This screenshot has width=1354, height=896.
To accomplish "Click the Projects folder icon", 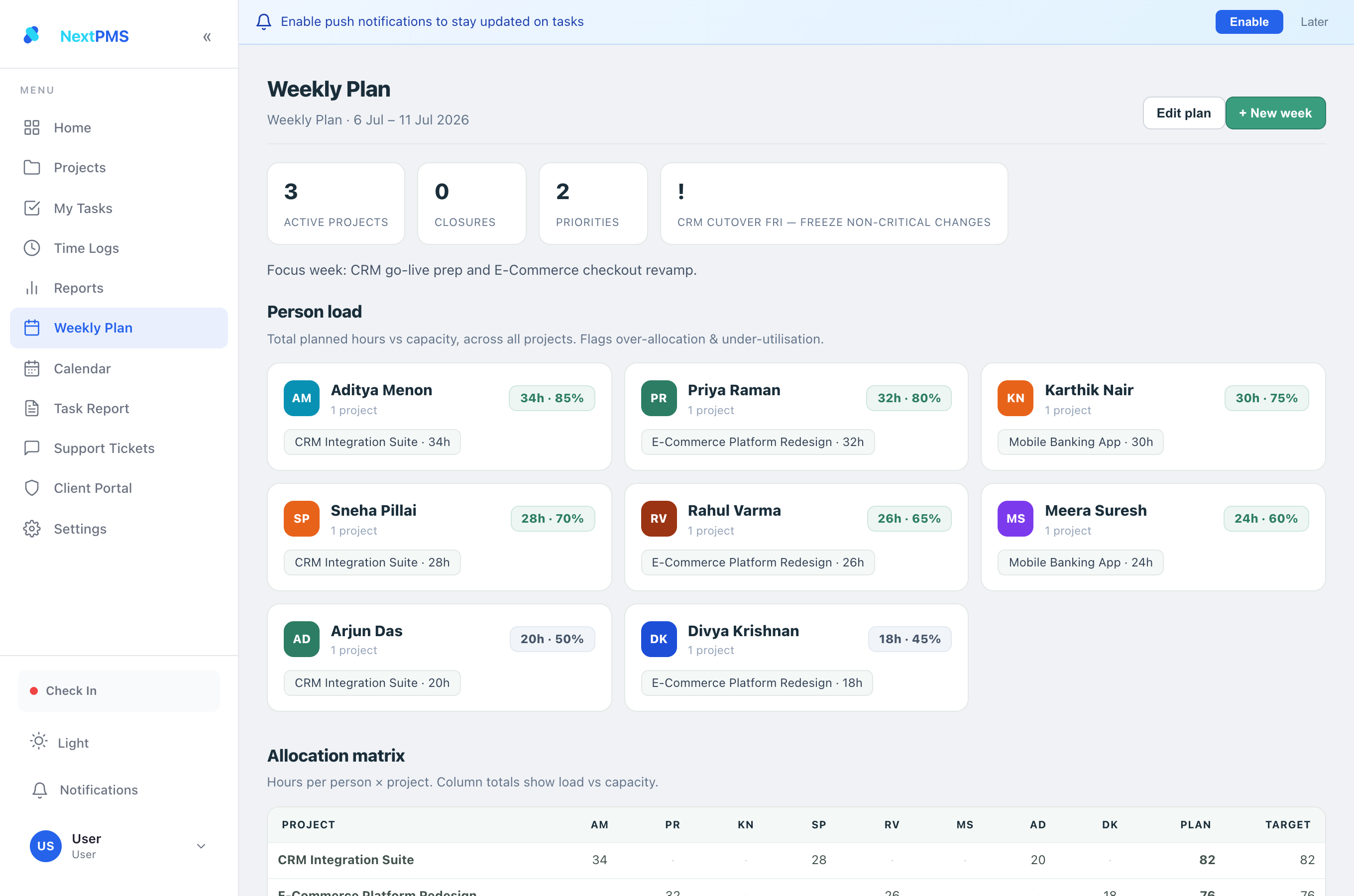I will [32, 167].
